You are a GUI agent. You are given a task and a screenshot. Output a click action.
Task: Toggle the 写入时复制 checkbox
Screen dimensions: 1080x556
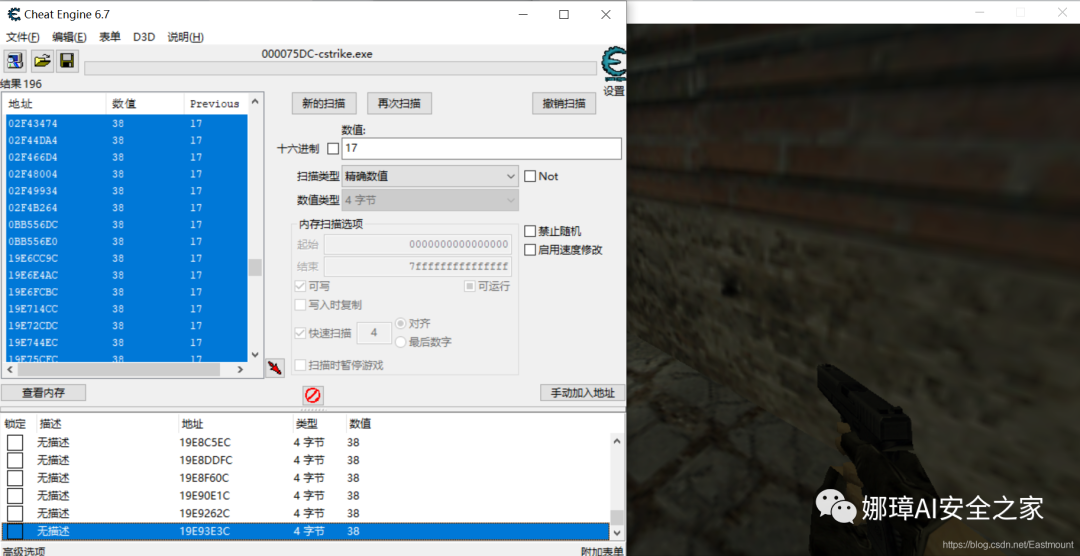[x=300, y=305]
